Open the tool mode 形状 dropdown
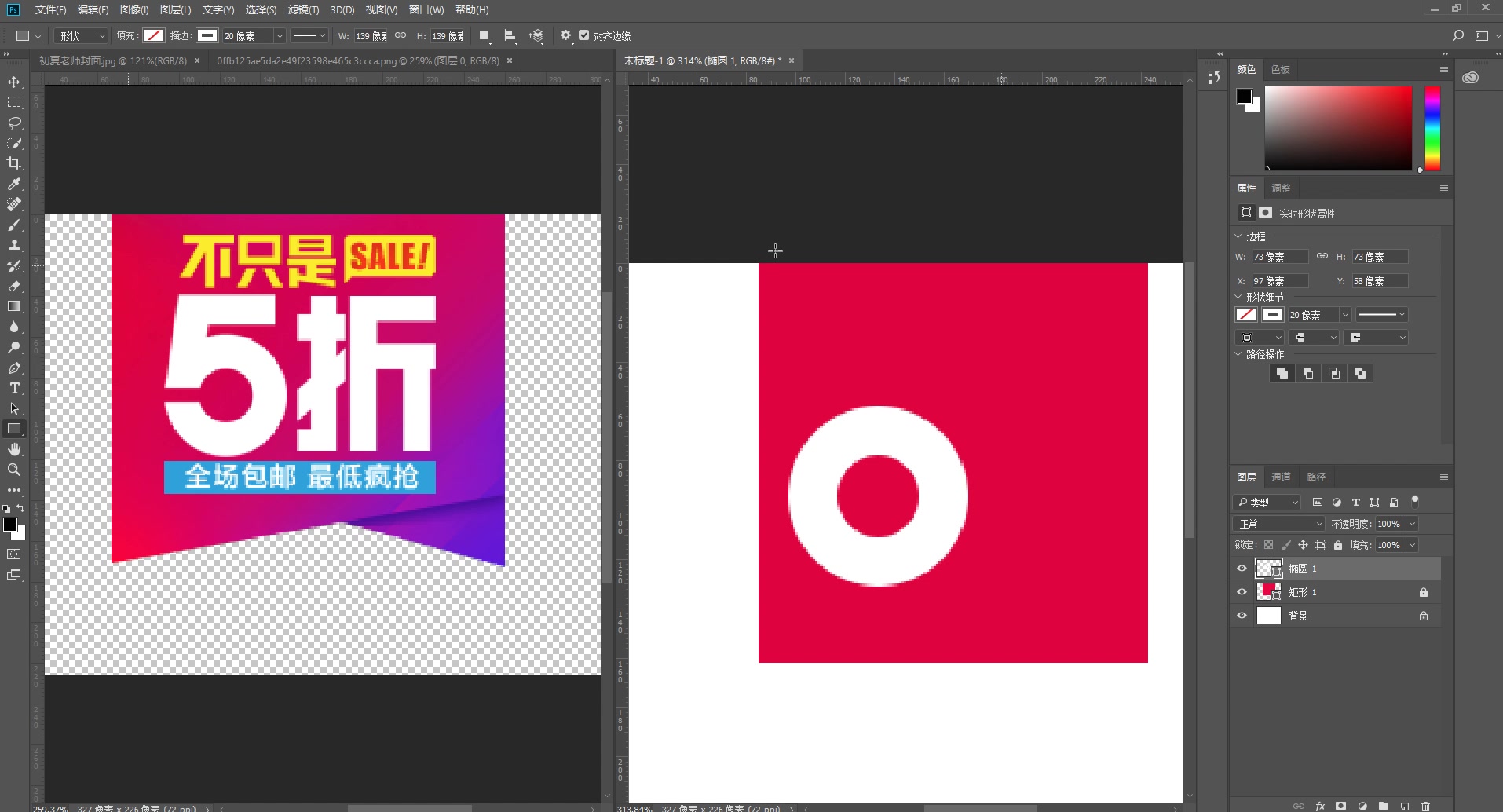The width and height of the screenshot is (1503, 812). 81,36
